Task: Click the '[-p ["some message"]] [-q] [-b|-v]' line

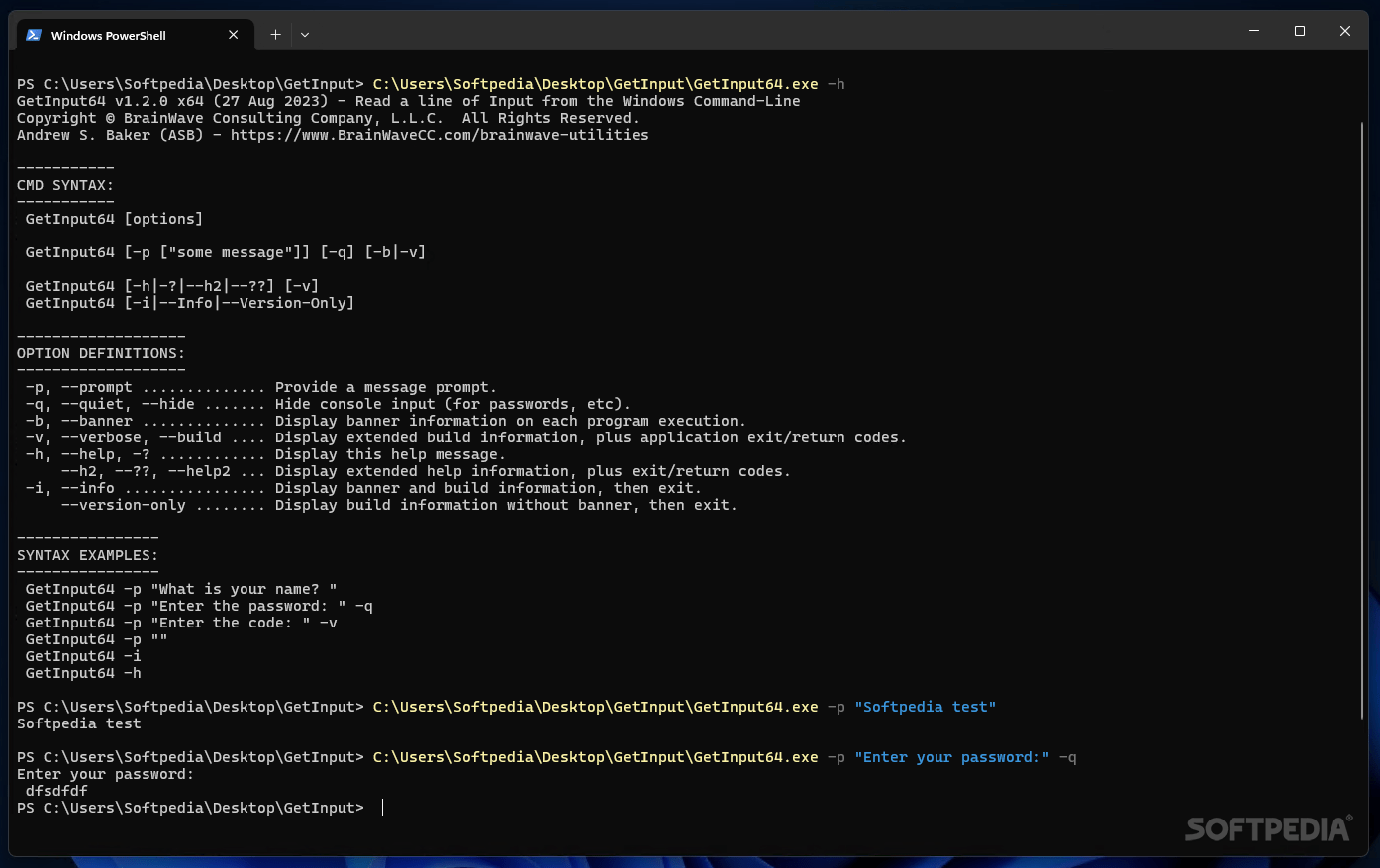Action: [226, 252]
